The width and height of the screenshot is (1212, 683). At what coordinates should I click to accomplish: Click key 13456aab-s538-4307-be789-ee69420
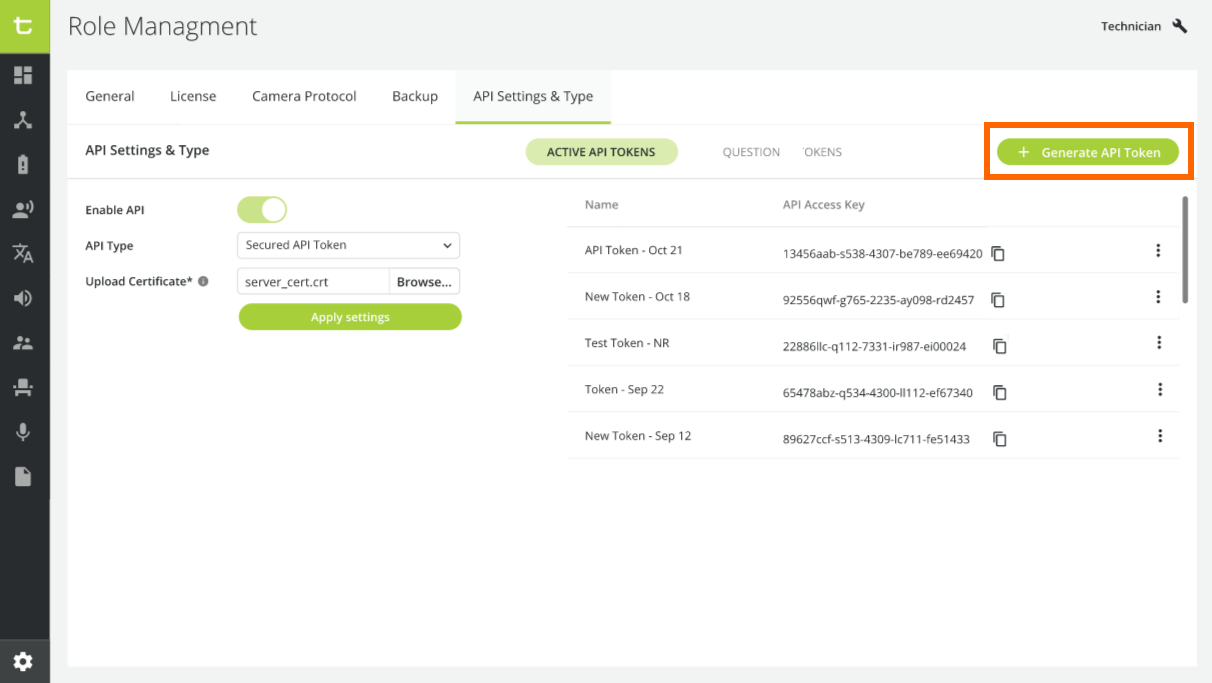click(x=882, y=254)
